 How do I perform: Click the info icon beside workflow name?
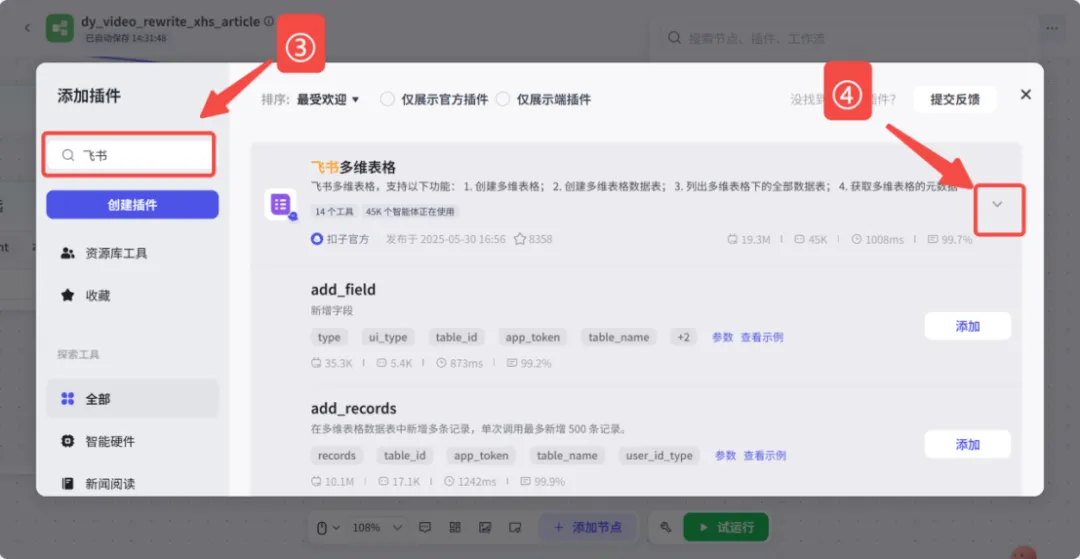(269, 22)
